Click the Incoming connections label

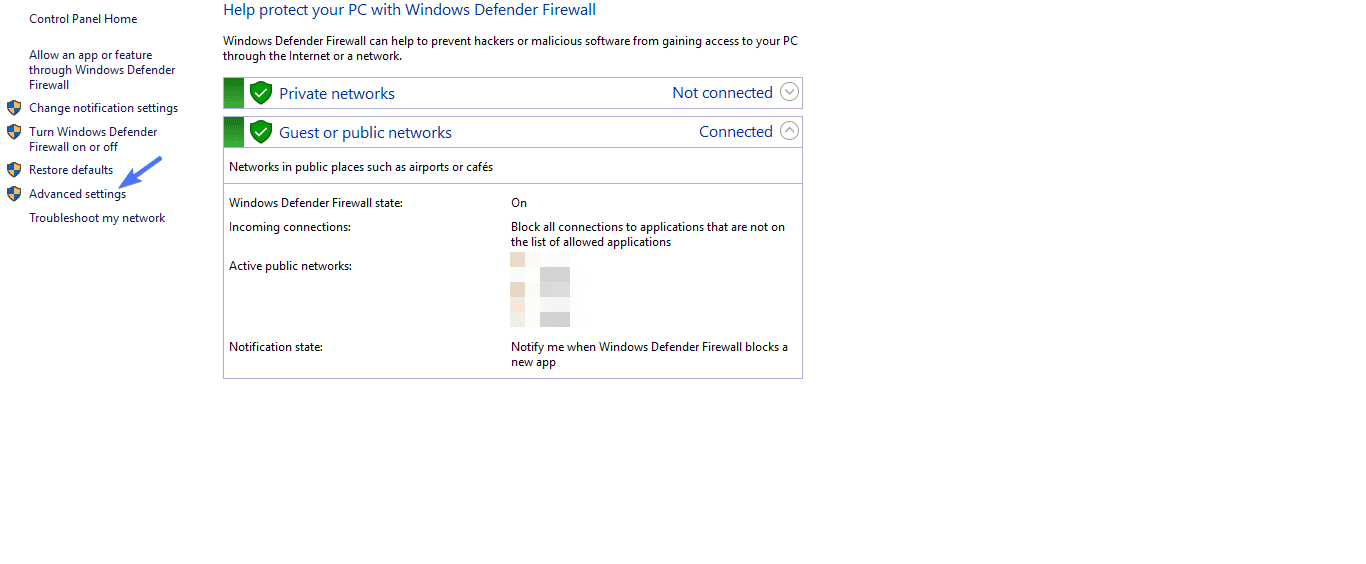(x=290, y=227)
